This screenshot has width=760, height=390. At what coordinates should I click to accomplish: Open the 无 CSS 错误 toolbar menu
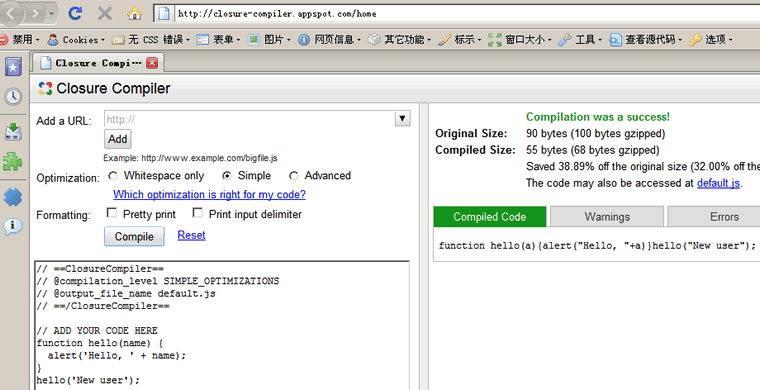point(151,40)
